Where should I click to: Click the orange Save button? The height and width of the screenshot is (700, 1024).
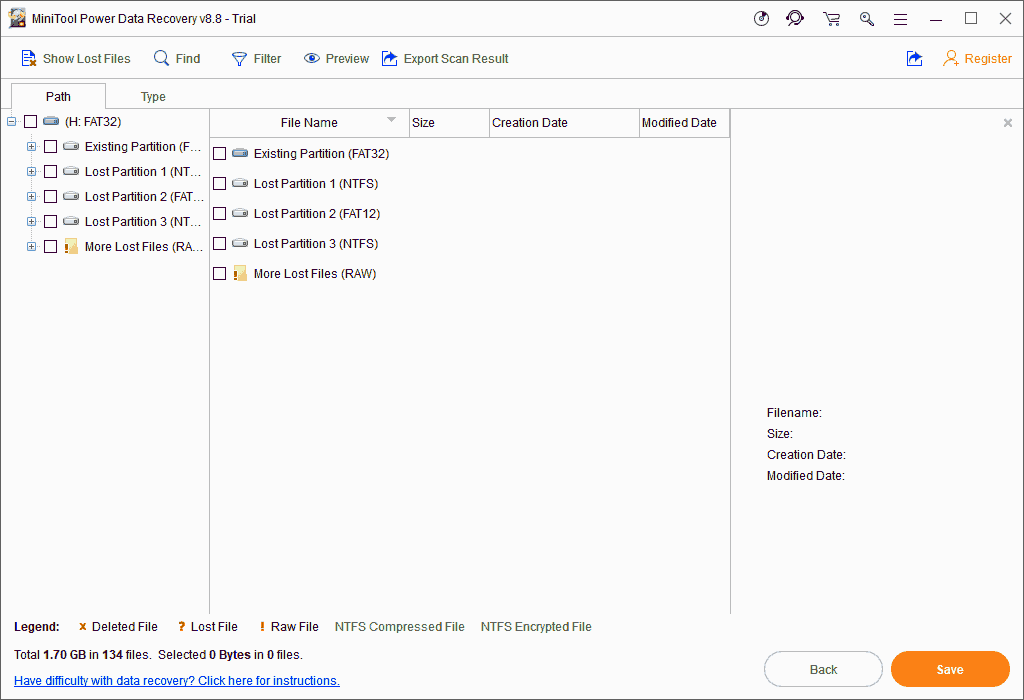click(950, 669)
